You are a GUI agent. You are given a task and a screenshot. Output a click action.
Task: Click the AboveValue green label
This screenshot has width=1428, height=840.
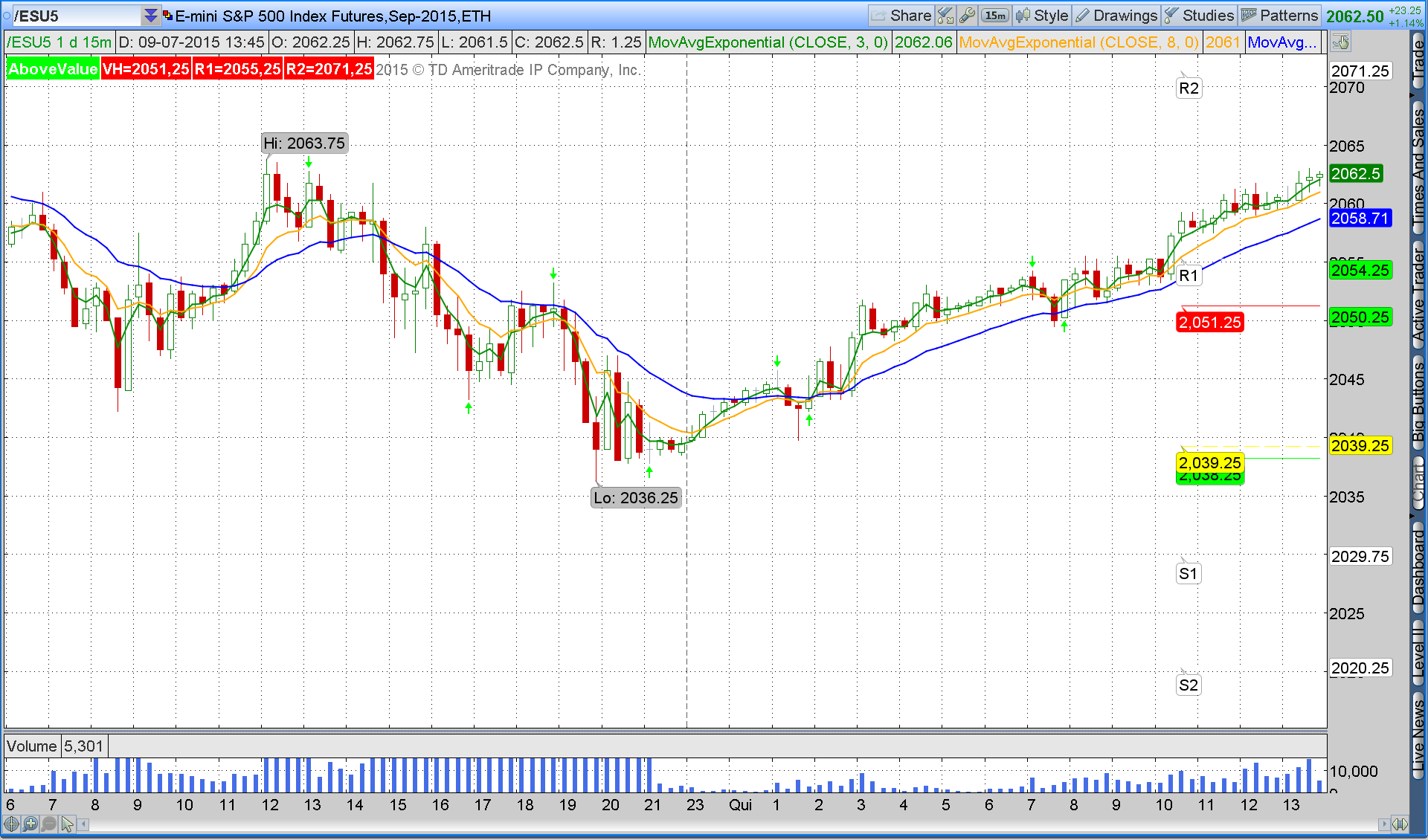tap(53, 69)
